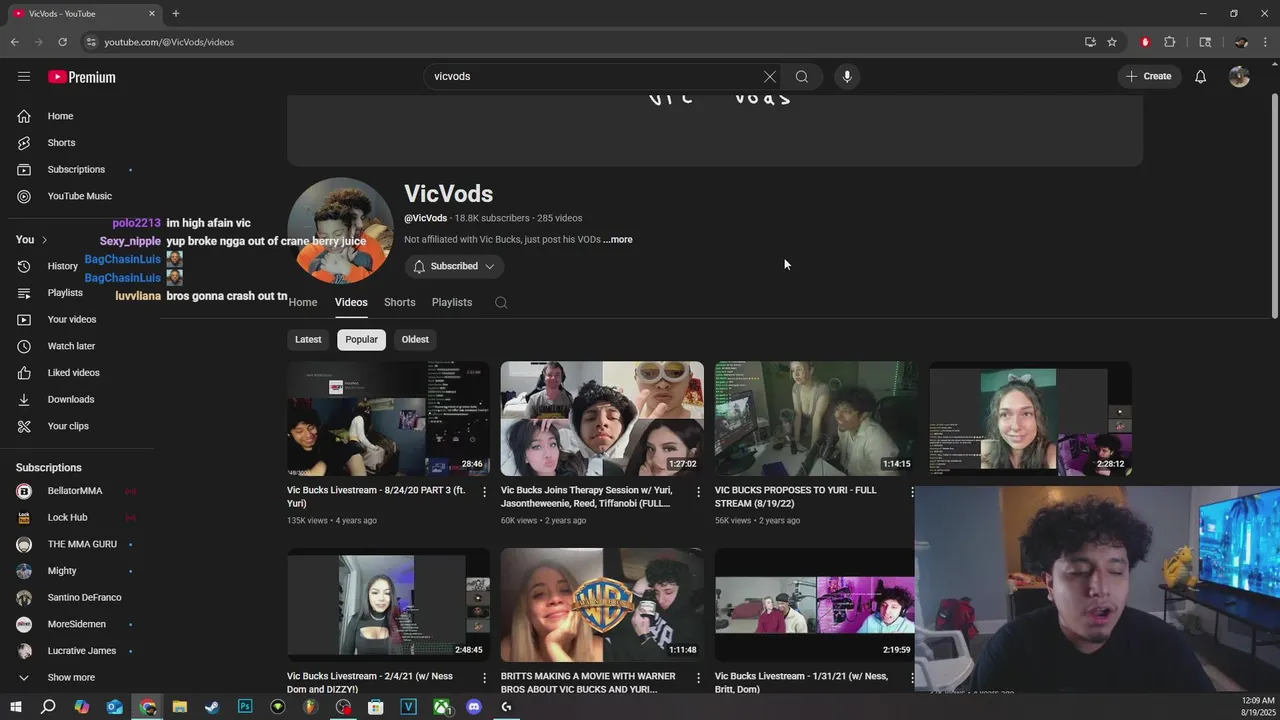Click the YouTube Premium logo
1280x720 pixels.
(x=82, y=77)
